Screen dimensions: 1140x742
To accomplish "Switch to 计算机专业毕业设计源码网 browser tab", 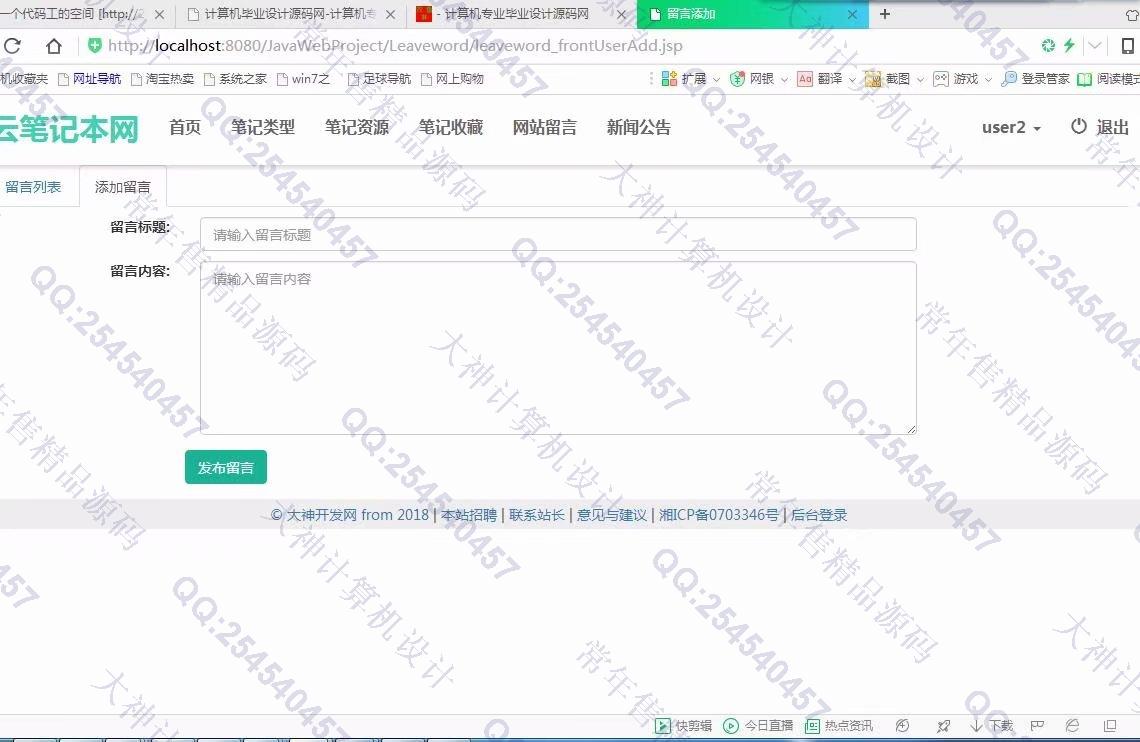I will point(521,14).
